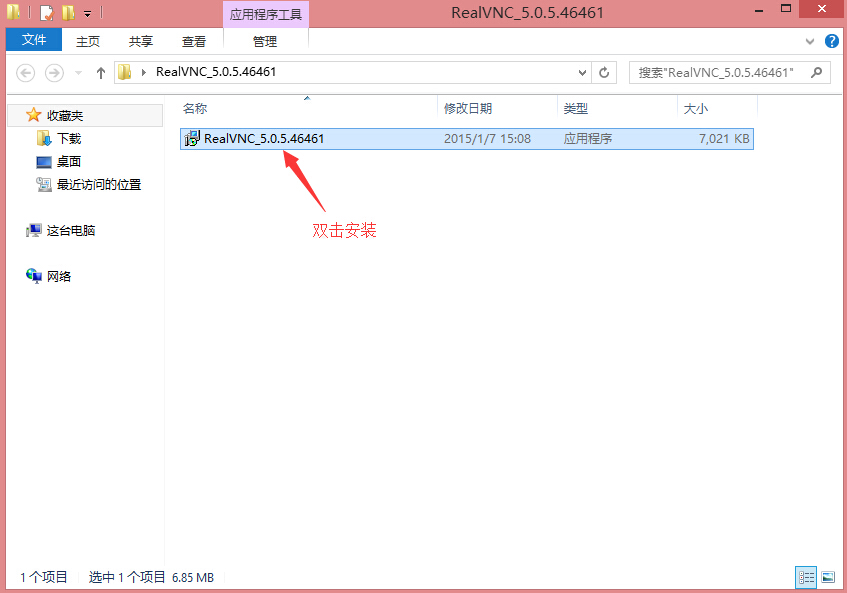Viewport: 847px width, 593px height.
Task: Click the Refresh button beside address bar
Action: [x=604, y=73]
